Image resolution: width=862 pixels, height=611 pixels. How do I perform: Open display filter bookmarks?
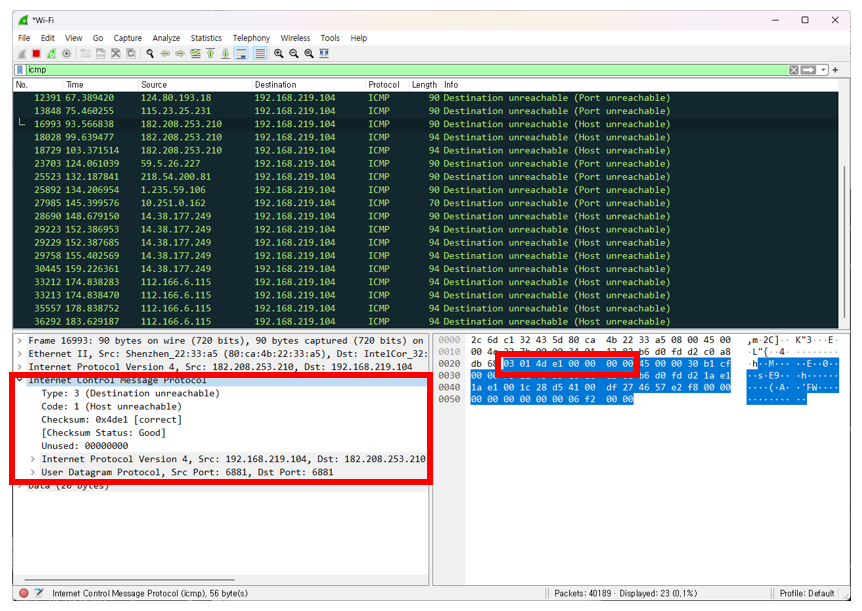(x=20, y=70)
